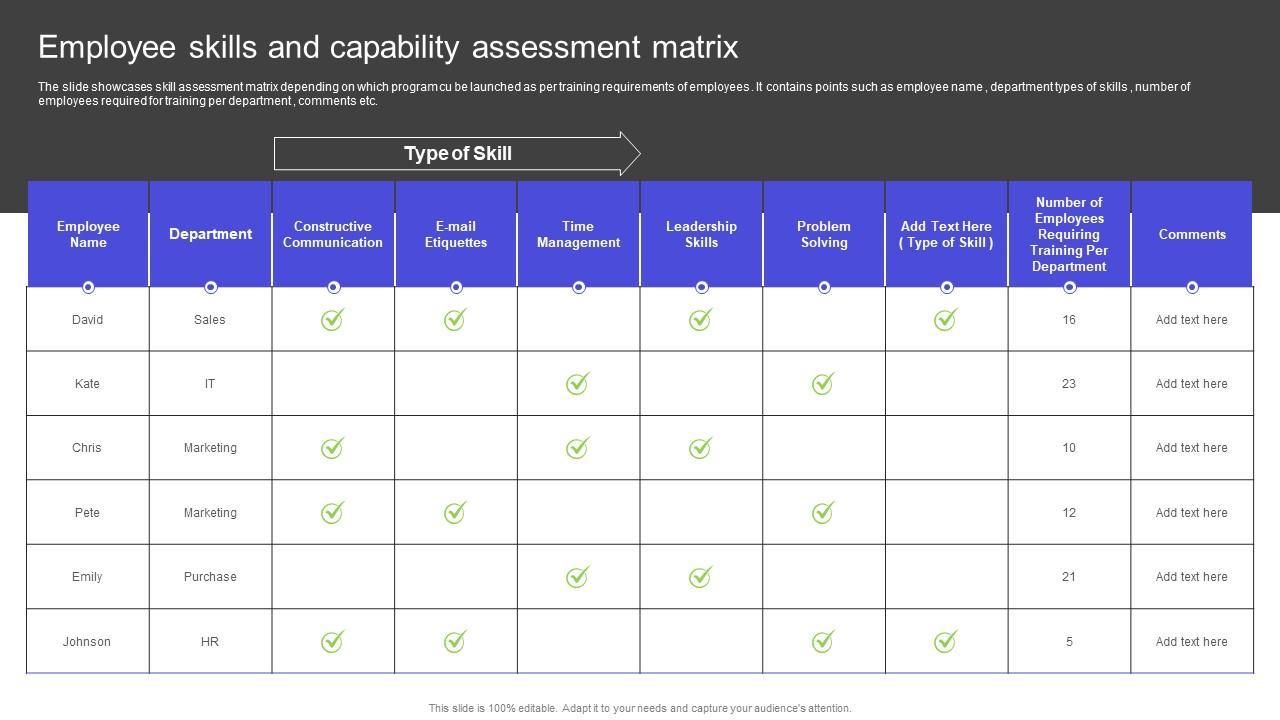1280x720 pixels.
Task: Click Pete's E-mail Etiquettes checkmark
Action: point(455,512)
